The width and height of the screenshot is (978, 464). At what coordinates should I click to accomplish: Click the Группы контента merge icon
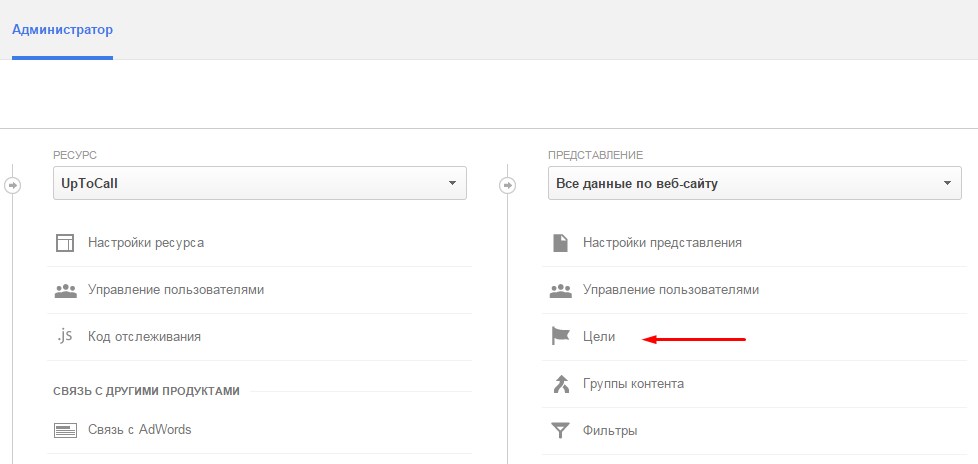pos(561,384)
